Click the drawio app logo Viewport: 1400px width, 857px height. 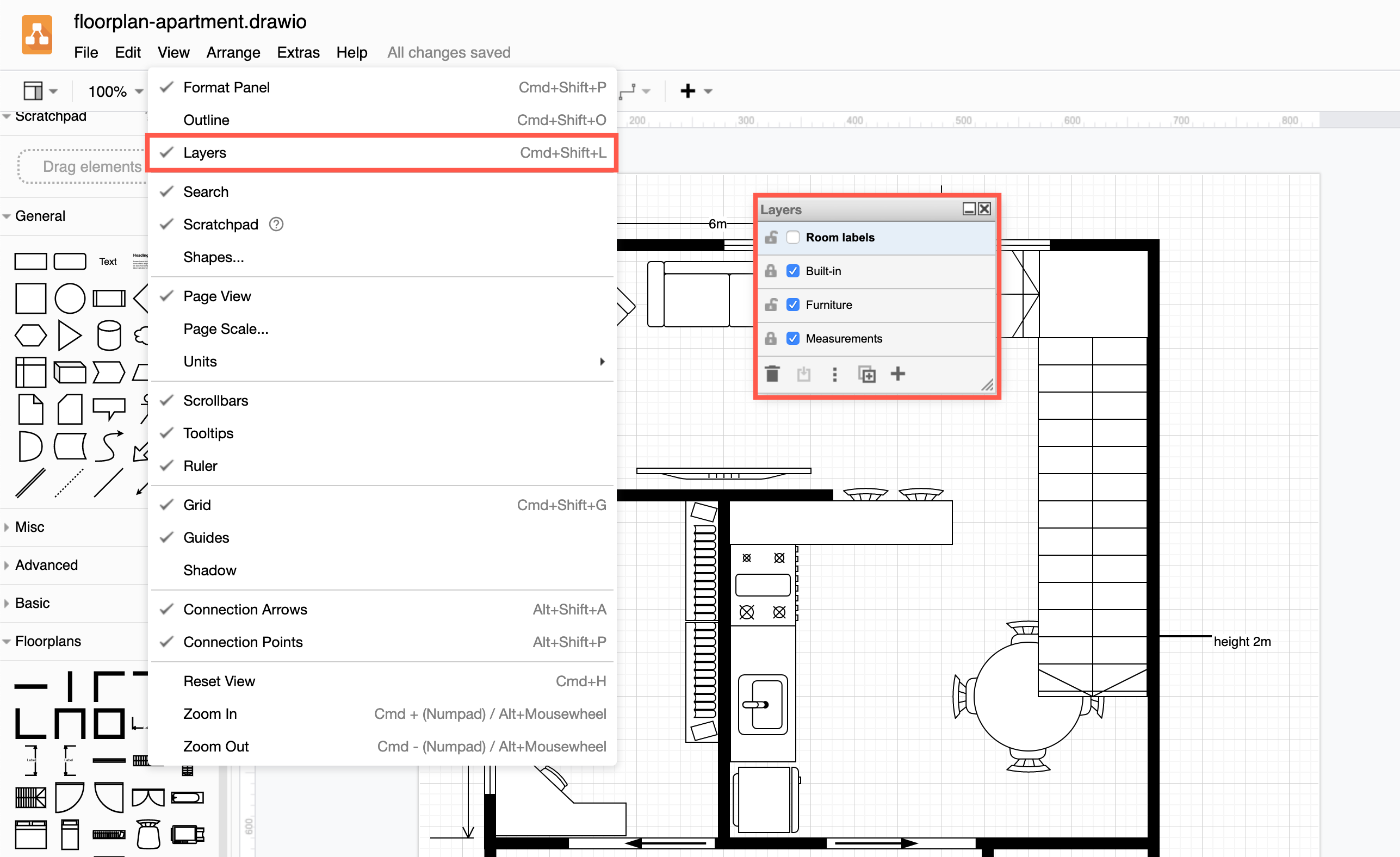[36, 35]
